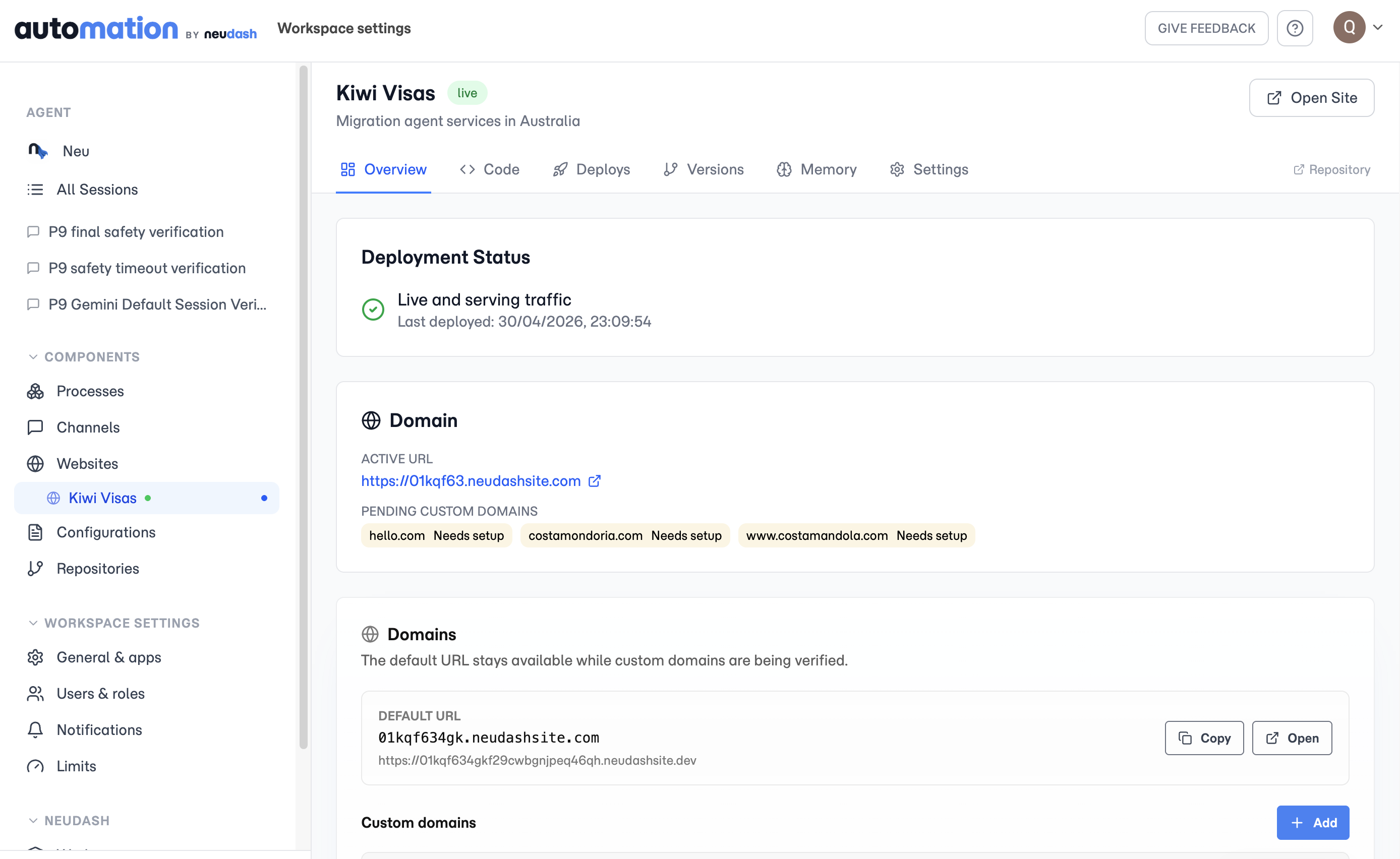Click the Limits gauge icon

pyautogui.click(x=35, y=766)
